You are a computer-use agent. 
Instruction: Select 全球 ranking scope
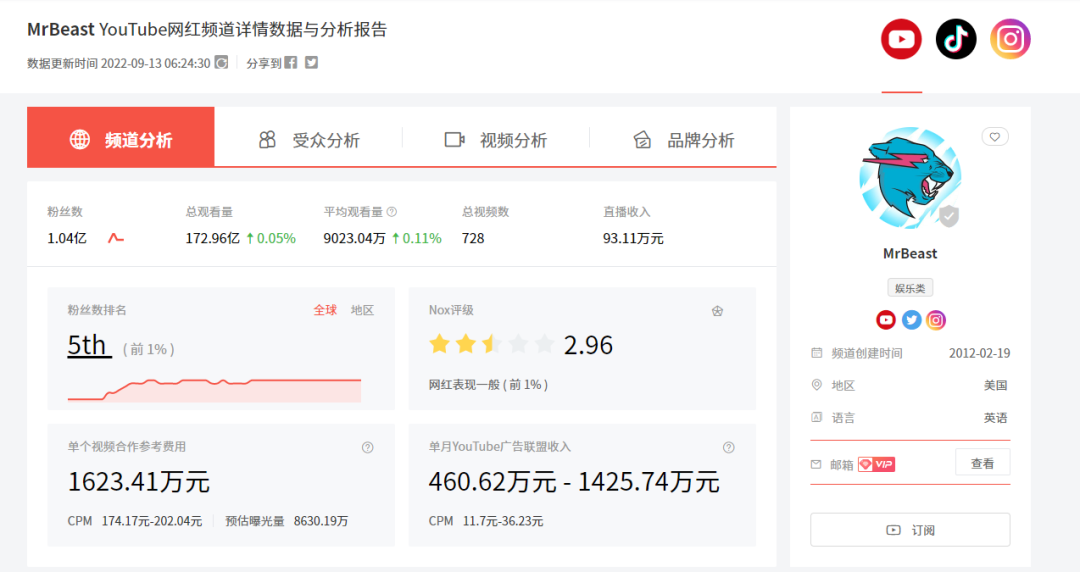point(325,310)
